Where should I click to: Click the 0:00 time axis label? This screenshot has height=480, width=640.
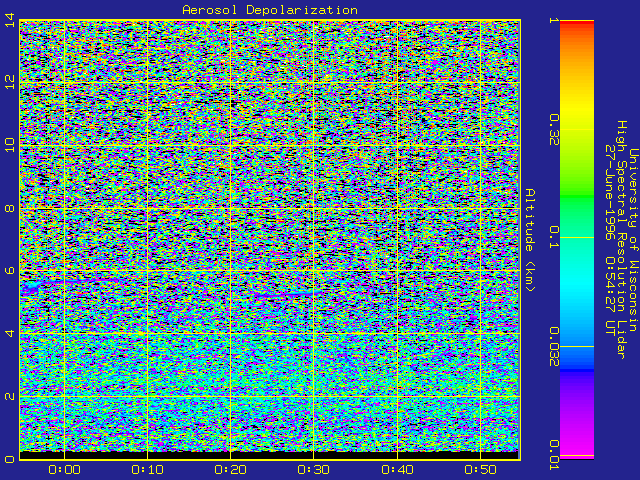coord(64,470)
